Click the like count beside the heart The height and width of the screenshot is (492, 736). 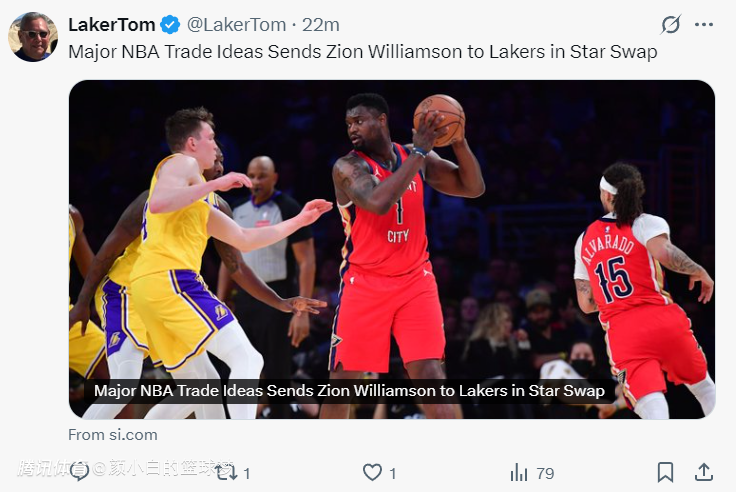point(393,473)
